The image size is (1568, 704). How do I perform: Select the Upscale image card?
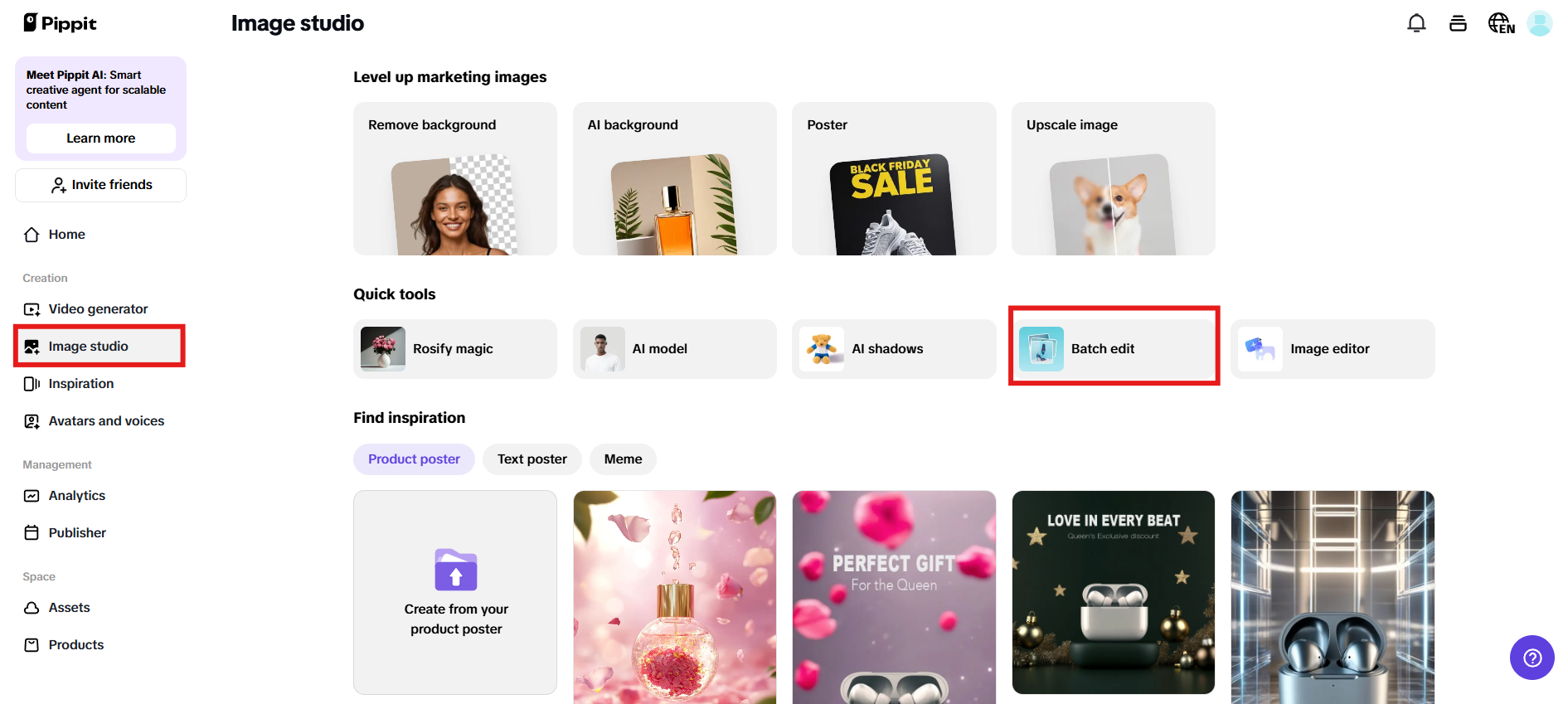(x=1113, y=179)
